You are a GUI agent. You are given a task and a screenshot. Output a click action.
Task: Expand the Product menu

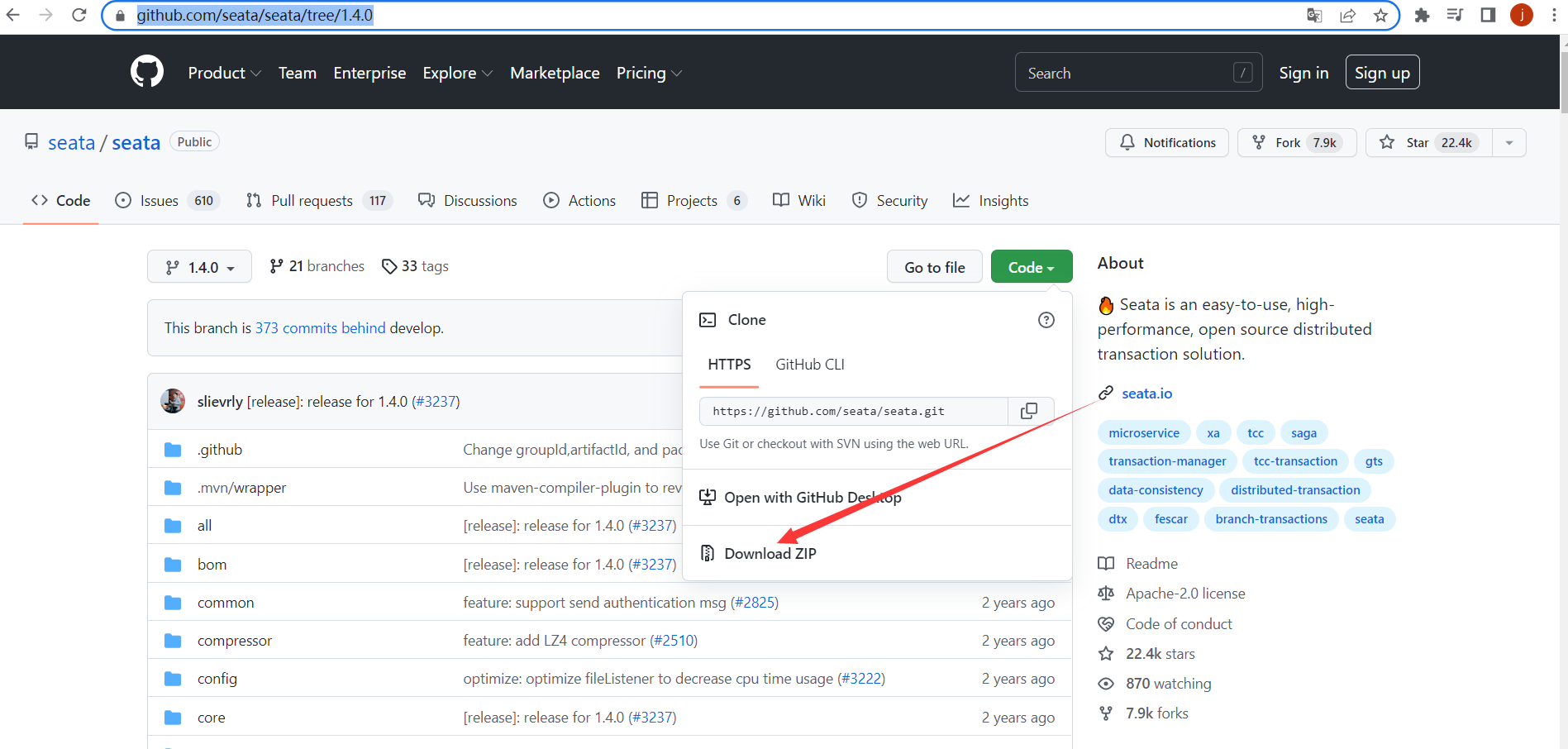[x=225, y=73]
